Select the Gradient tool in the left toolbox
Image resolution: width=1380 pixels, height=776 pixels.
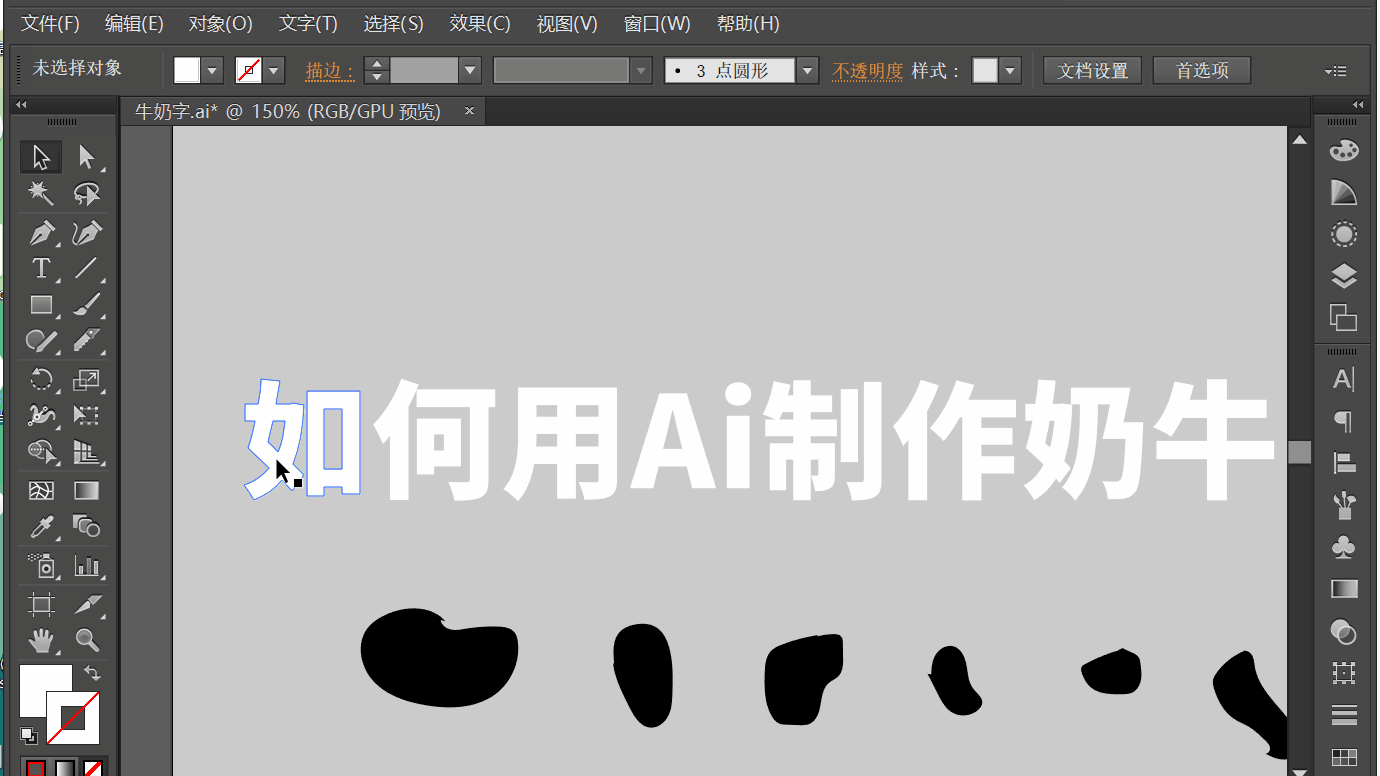86,491
